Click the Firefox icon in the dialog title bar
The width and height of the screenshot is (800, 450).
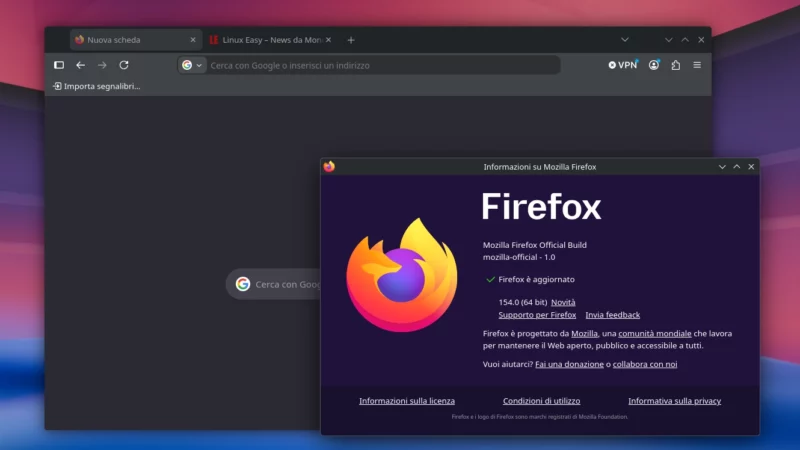330,167
